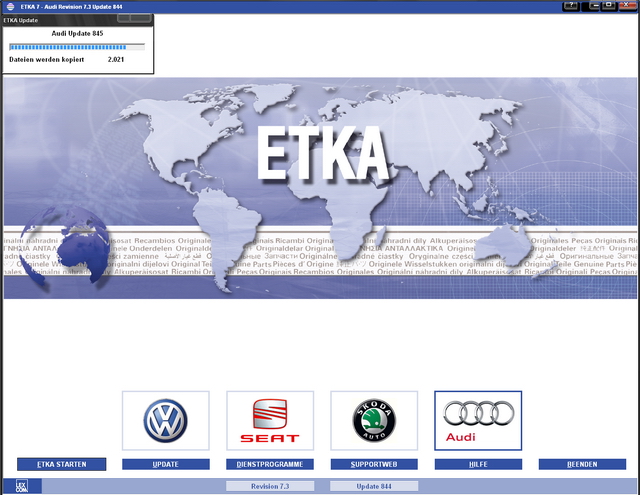Click the 2.021 file counter value

[x=116, y=60]
